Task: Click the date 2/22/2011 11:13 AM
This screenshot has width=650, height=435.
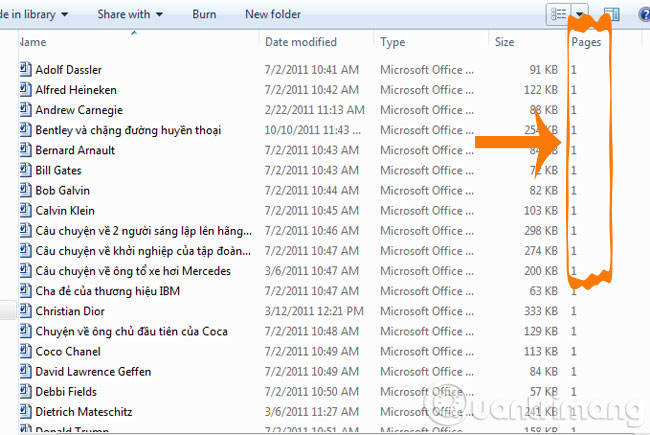Action: [315, 110]
